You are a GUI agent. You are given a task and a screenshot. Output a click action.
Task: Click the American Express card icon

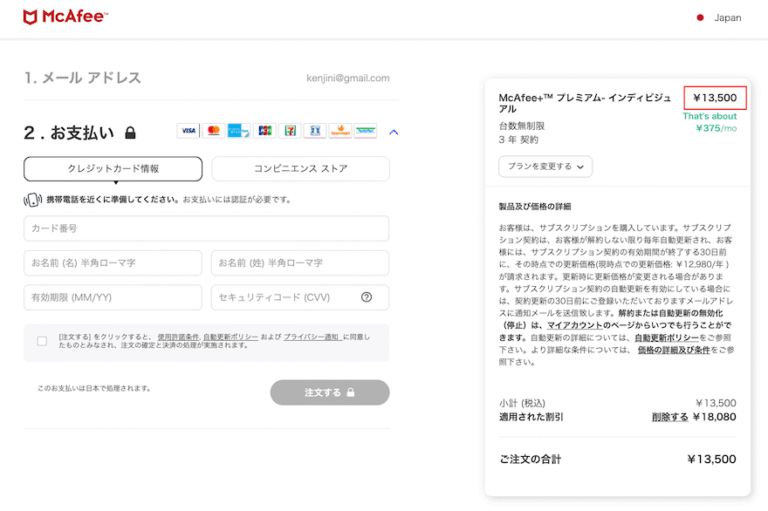(x=239, y=131)
